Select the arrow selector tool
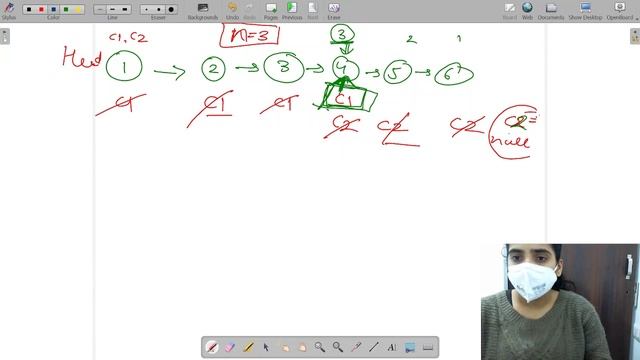640x360 pixels. pyautogui.click(x=266, y=347)
